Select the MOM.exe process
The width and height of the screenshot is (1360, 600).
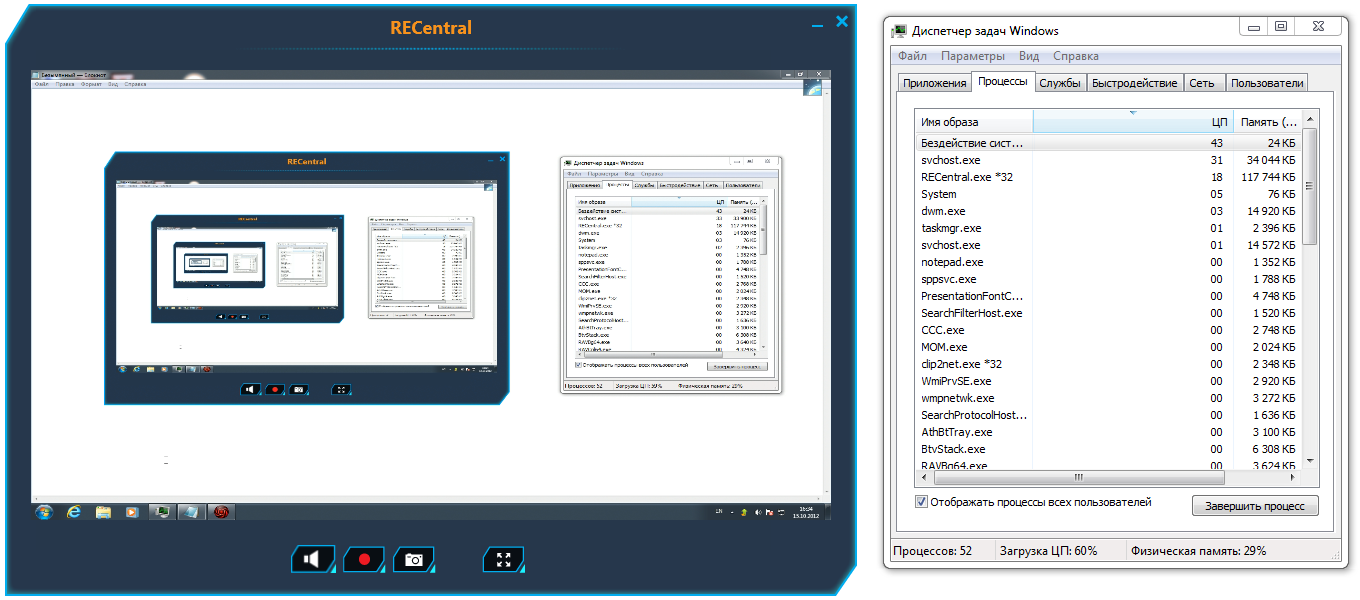coord(1109,347)
